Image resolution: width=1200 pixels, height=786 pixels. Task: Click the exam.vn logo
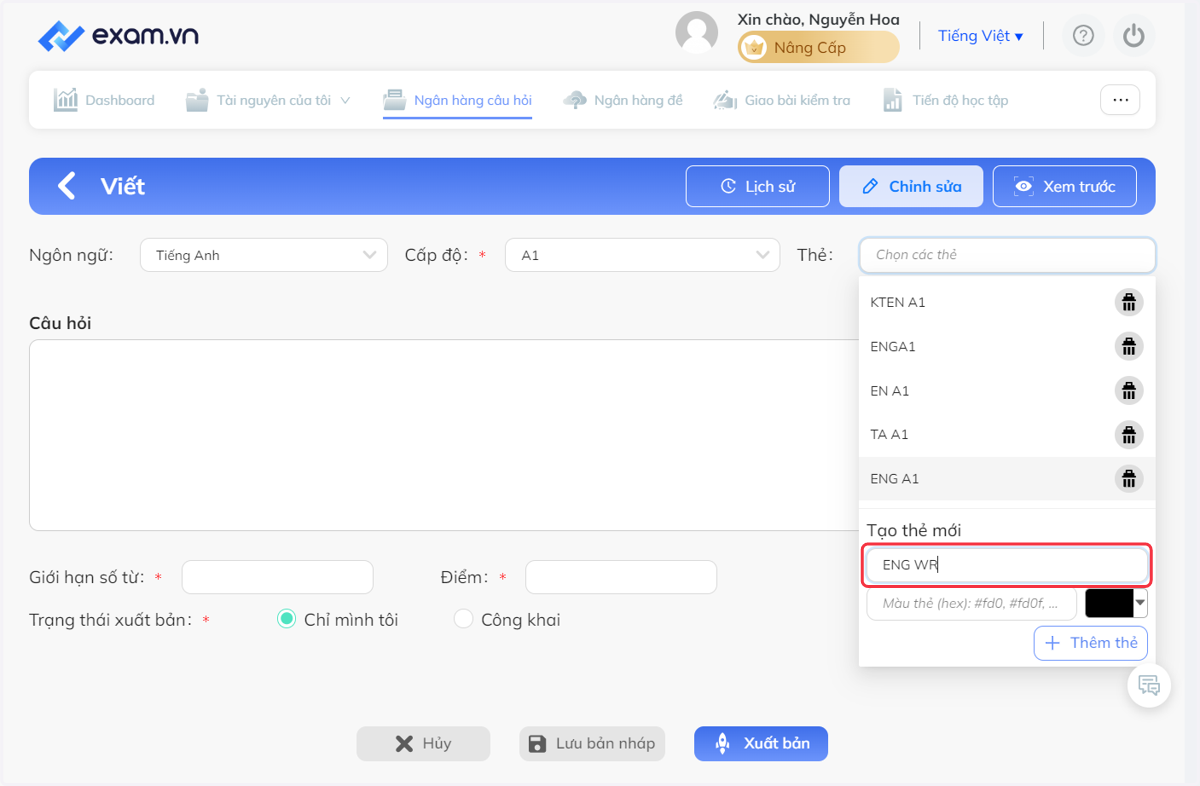click(x=118, y=36)
